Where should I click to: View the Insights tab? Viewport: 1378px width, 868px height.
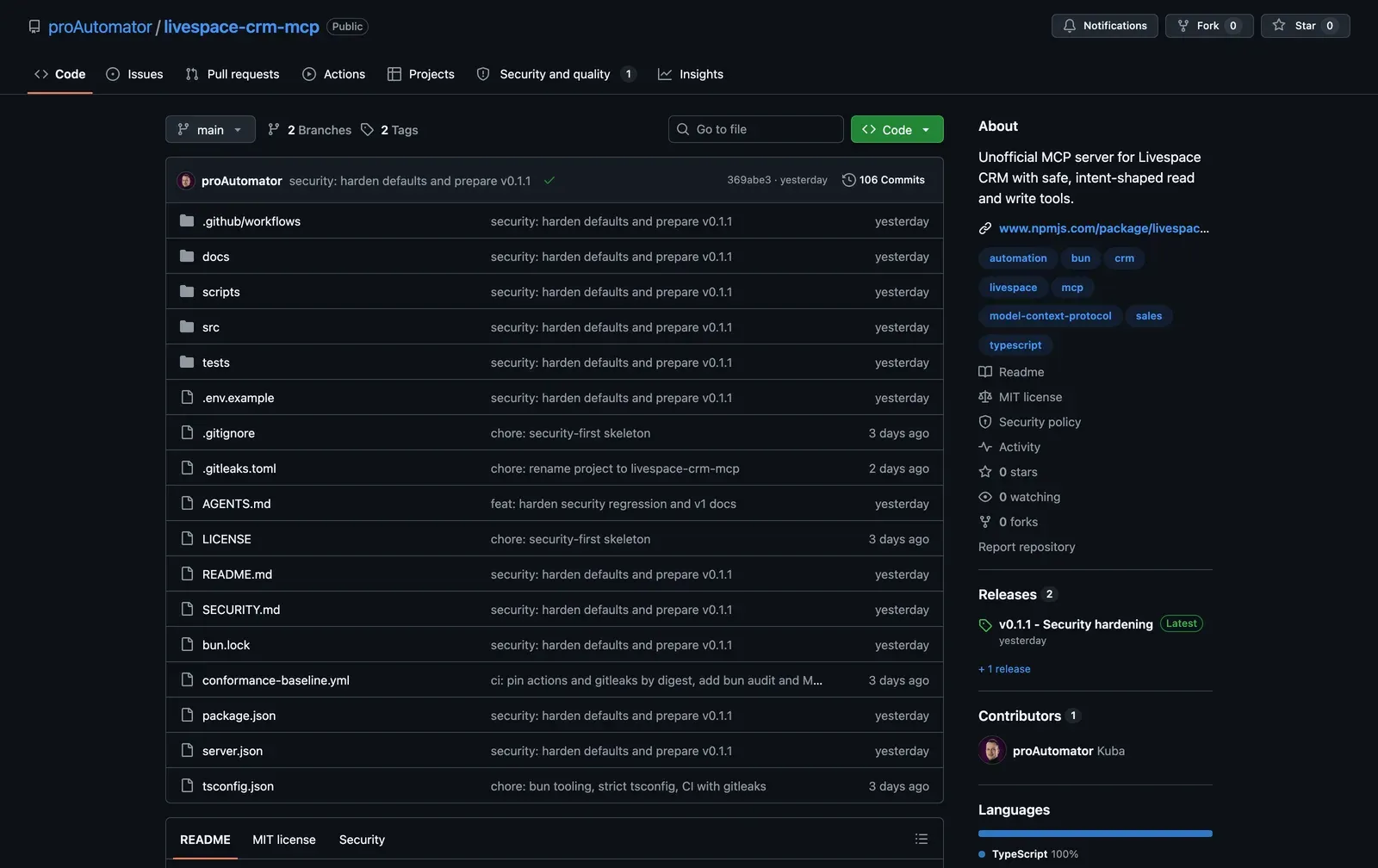tap(691, 74)
